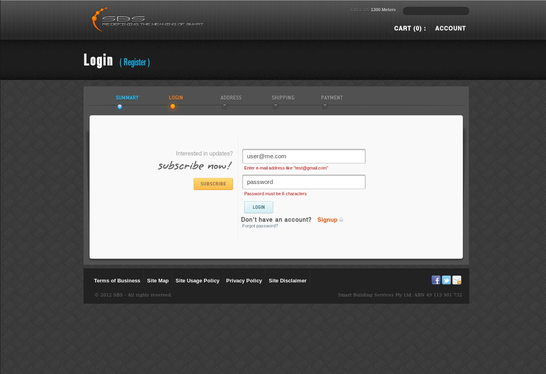The image size is (546, 374).
Task: Focus the email address input field
Action: (304, 156)
